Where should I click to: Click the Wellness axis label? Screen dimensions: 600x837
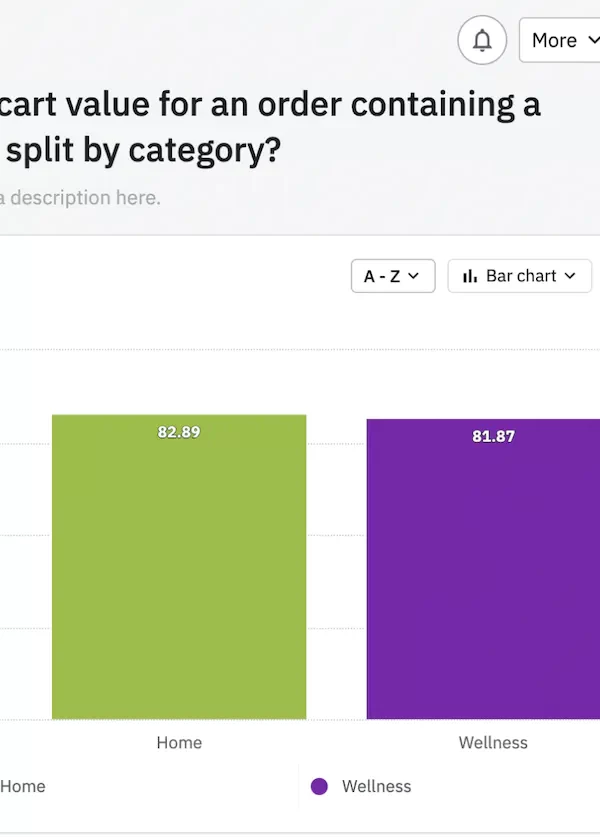(x=493, y=743)
